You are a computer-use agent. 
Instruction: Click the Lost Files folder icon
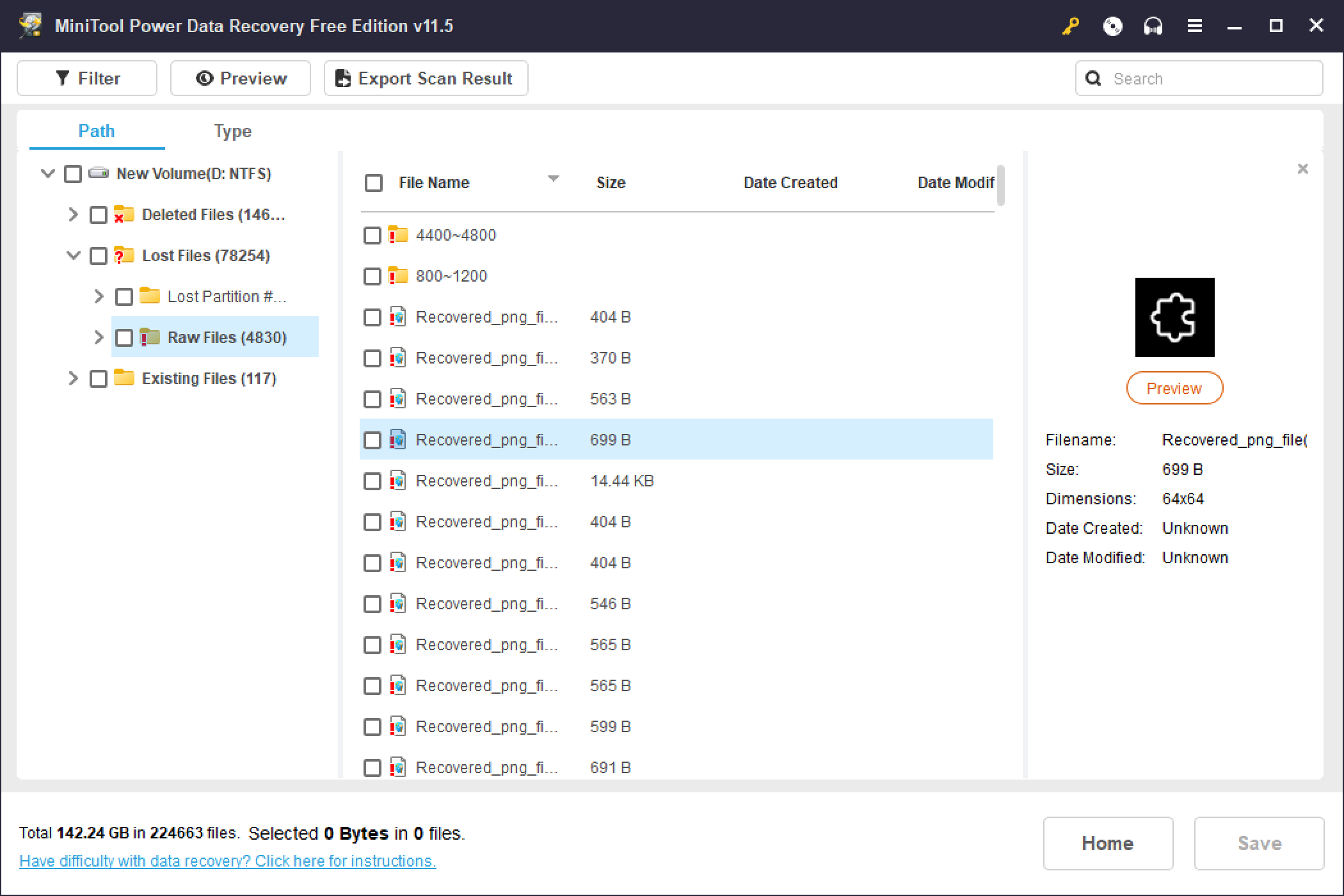[x=124, y=255]
